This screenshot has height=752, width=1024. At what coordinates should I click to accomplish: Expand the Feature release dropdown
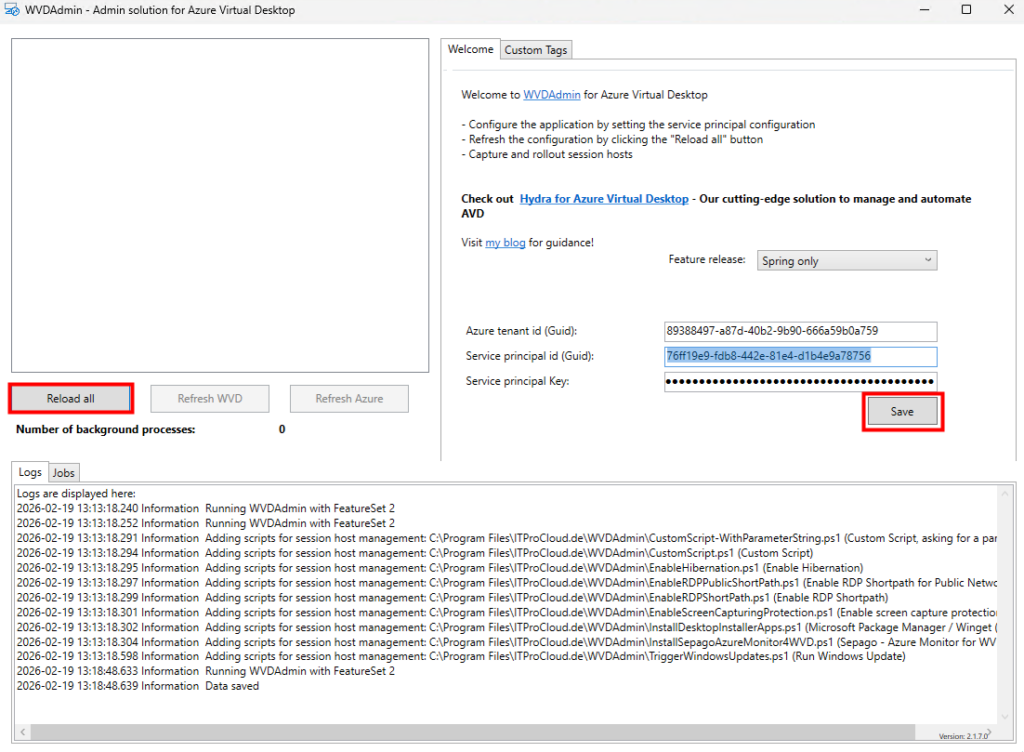[847, 261]
